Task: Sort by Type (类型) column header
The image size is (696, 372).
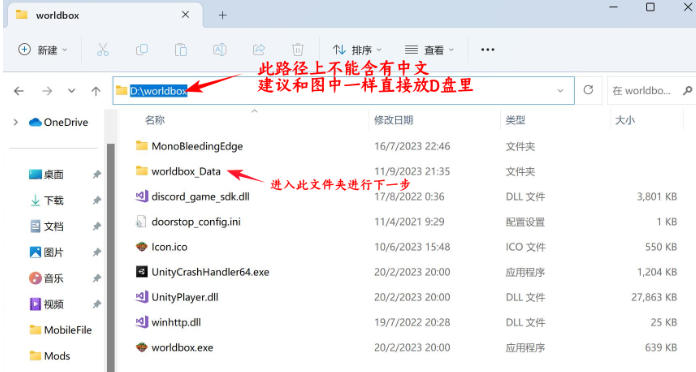Action: 515,120
